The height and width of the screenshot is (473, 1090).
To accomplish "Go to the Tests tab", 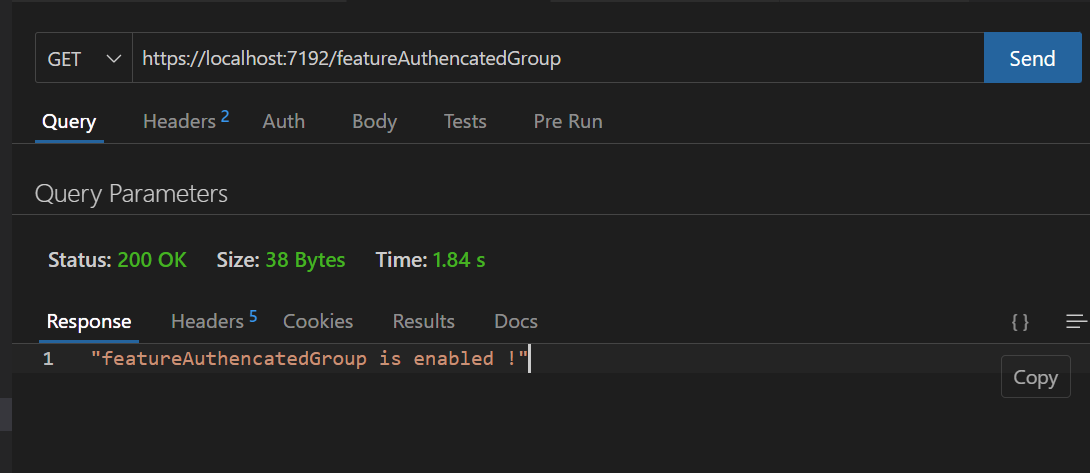I will pos(465,122).
